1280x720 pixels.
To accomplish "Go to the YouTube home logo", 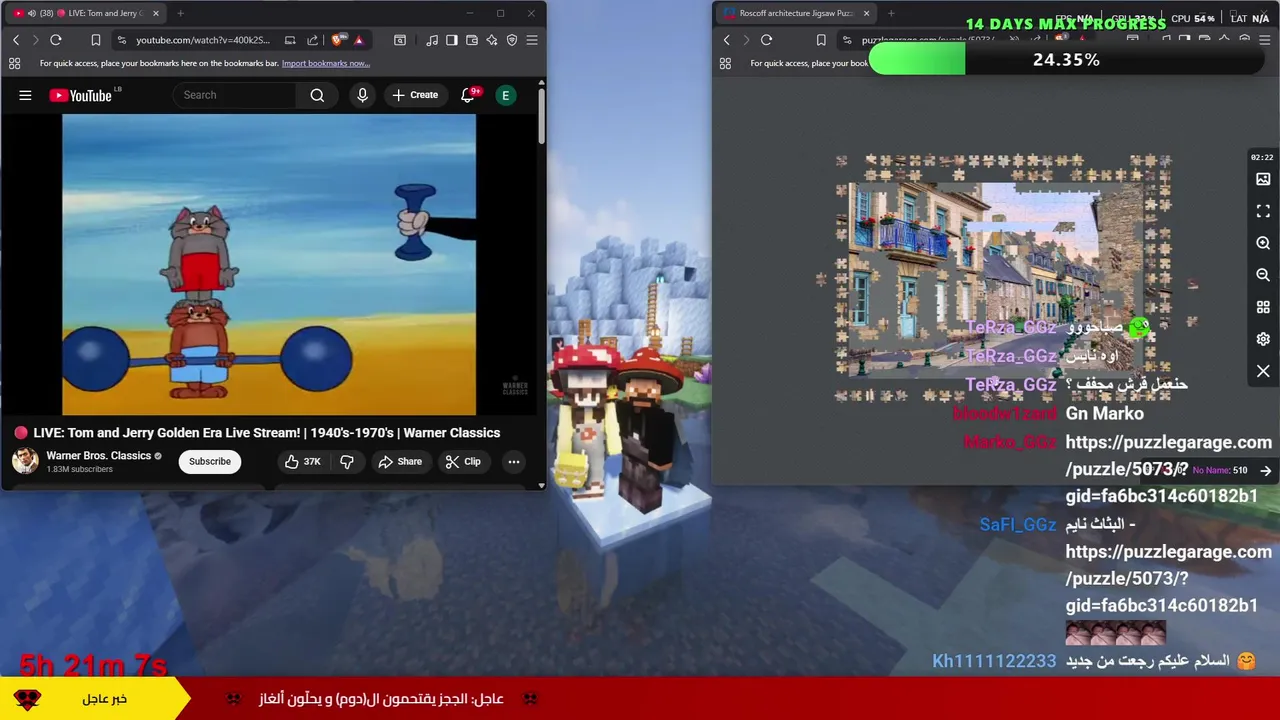I will (81, 95).
